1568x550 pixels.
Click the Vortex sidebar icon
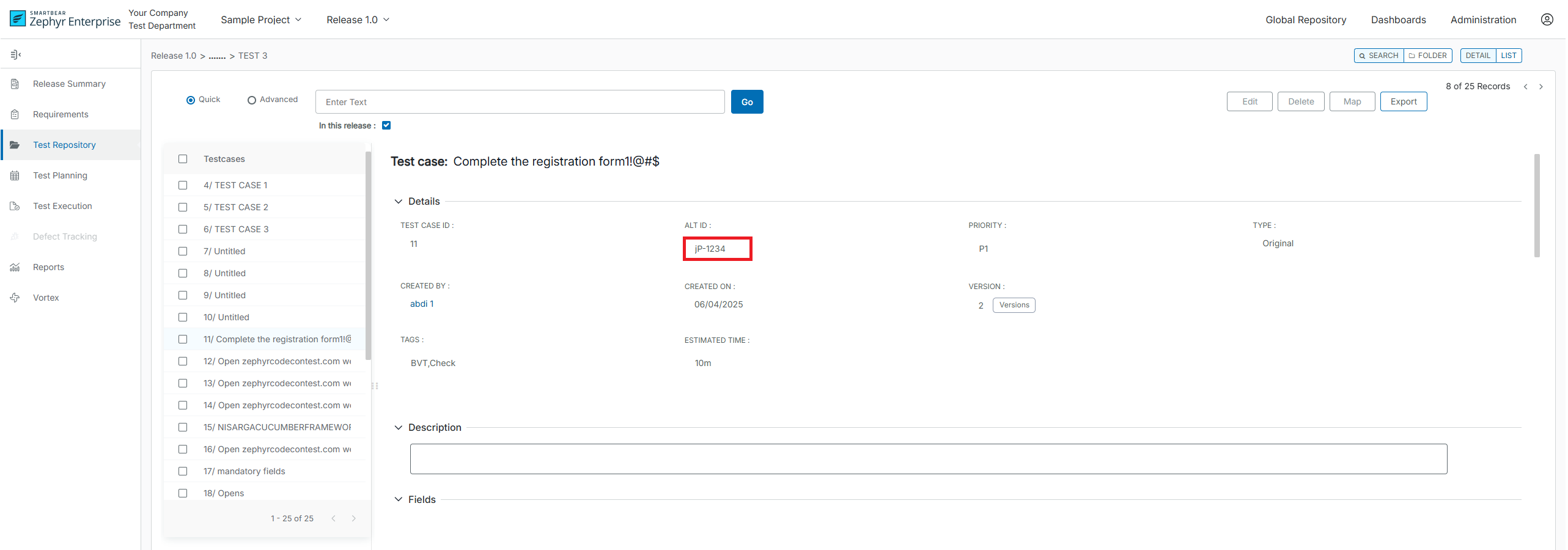[x=15, y=298]
